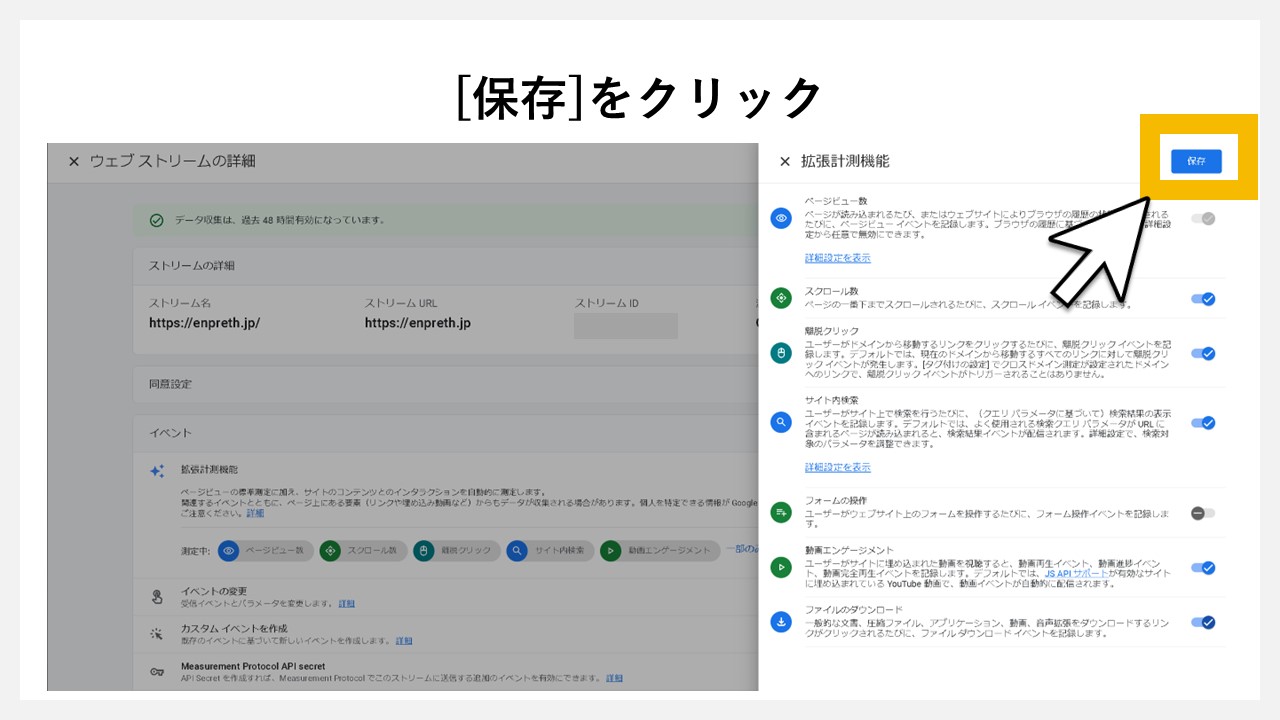The image size is (1280, 720).
Task: Click the ファイルのダウンロード download icon
Action: click(x=781, y=622)
